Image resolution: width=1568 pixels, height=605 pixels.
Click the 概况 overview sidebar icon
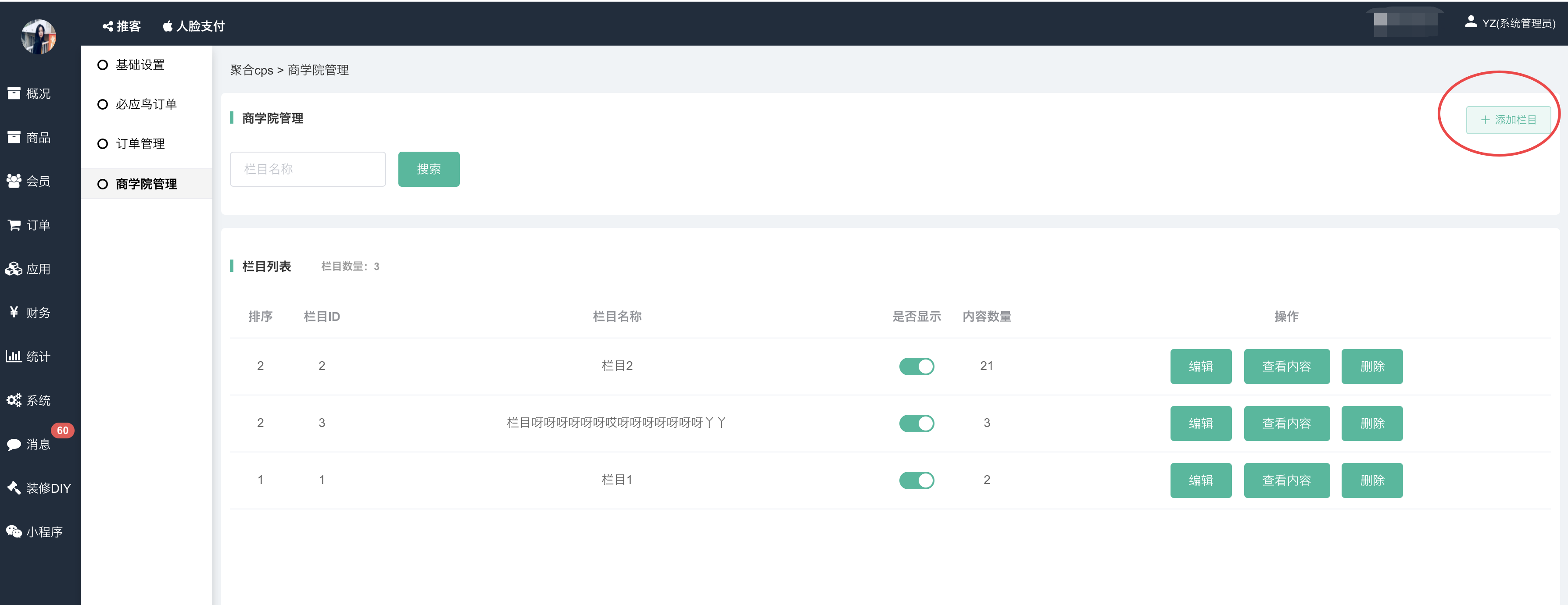click(x=14, y=93)
